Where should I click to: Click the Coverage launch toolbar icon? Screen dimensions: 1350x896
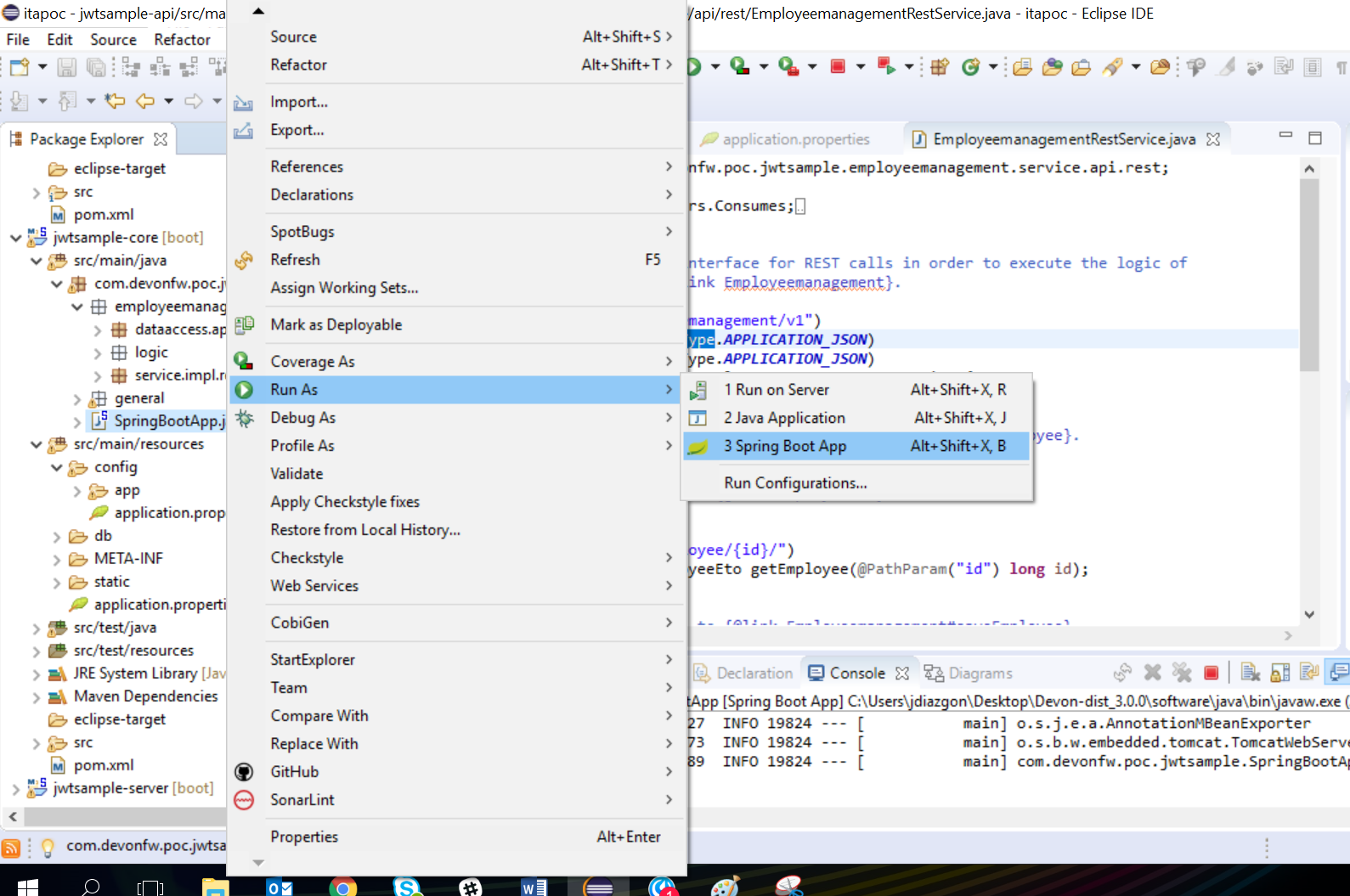(x=739, y=66)
